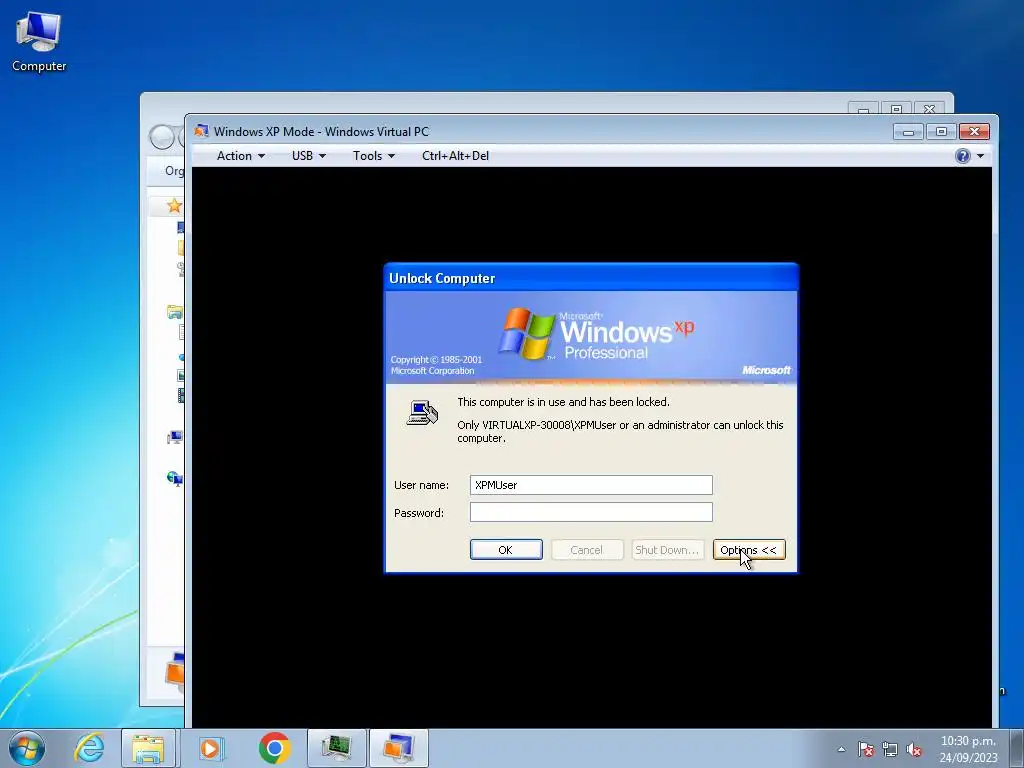Image resolution: width=1024 pixels, height=768 pixels.
Task: Click the Unlock Computer title bar
Action: pyautogui.click(x=591, y=278)
